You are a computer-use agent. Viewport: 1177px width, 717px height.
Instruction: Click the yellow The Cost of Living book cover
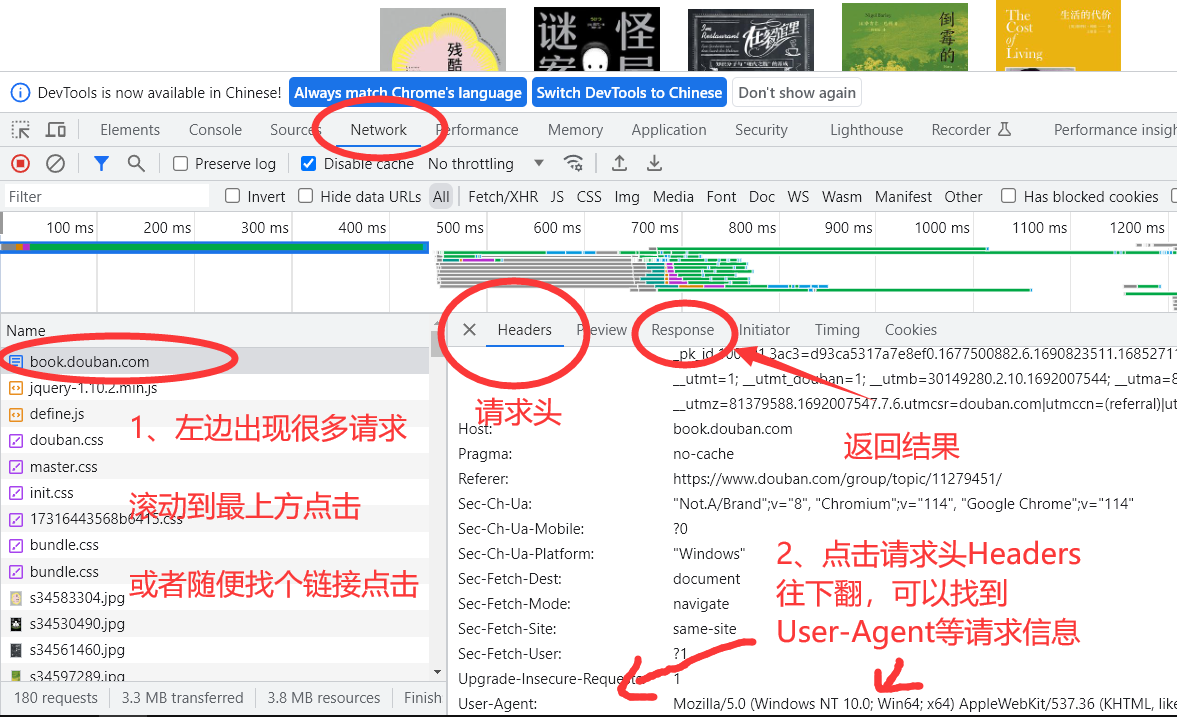(1058, 36)
